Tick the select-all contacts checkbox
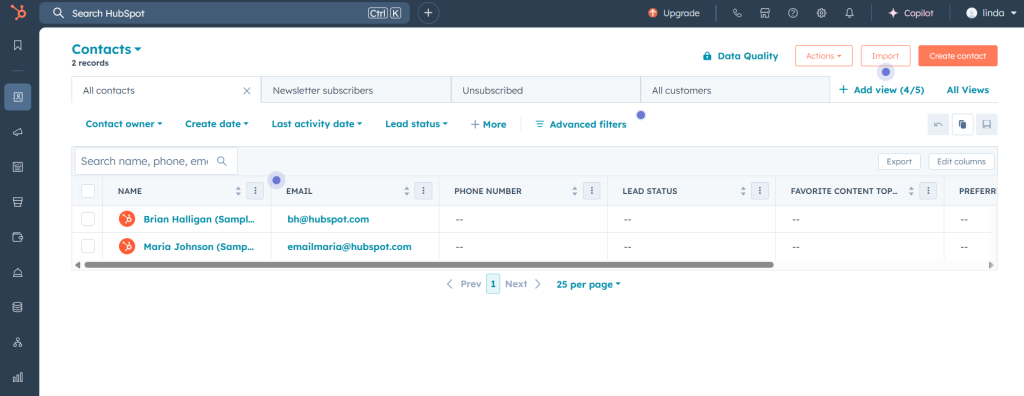Viewport: 1024px width, 396px height. (x=88, y=191)
